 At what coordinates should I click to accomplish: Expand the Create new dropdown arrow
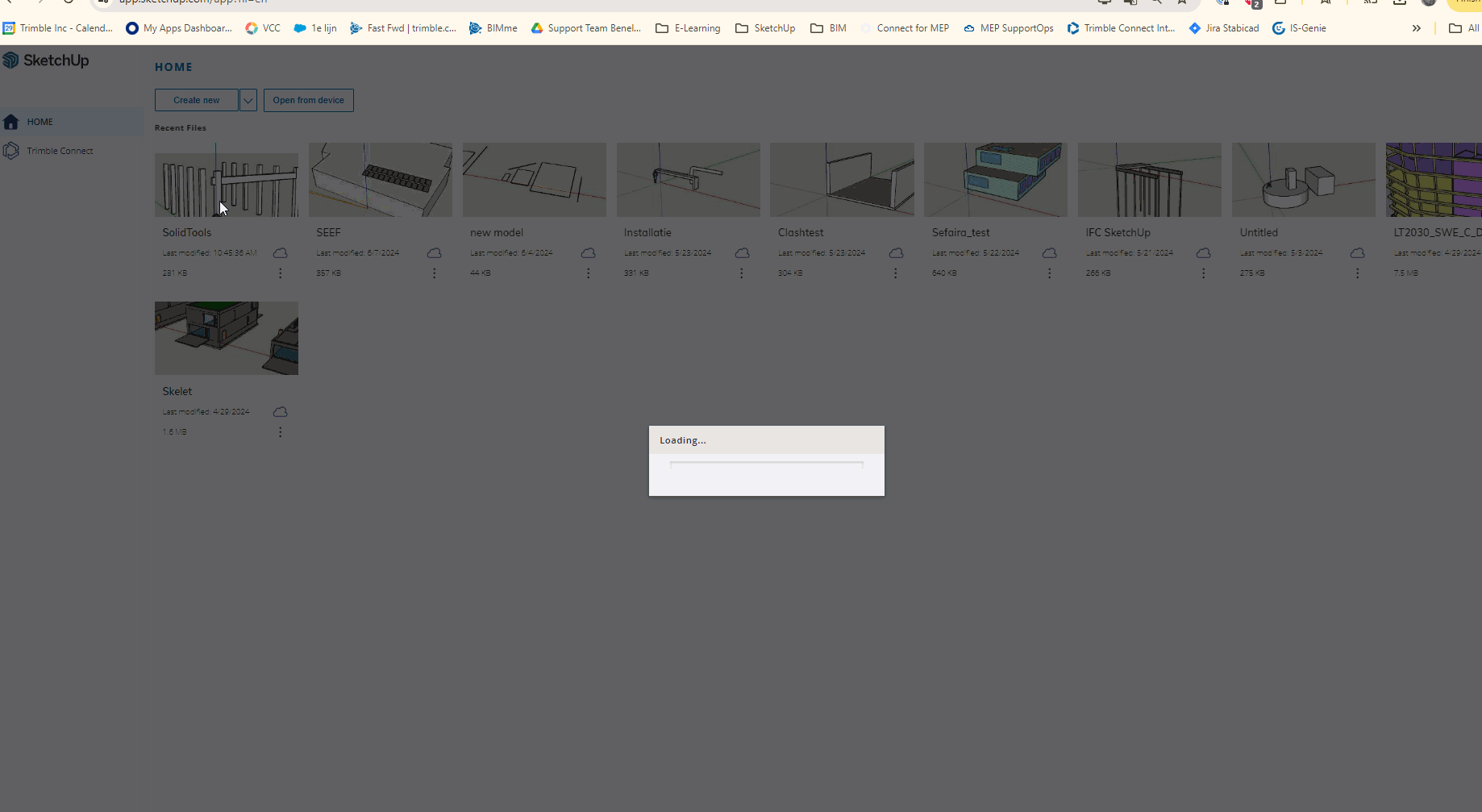[x=248, y=100]
